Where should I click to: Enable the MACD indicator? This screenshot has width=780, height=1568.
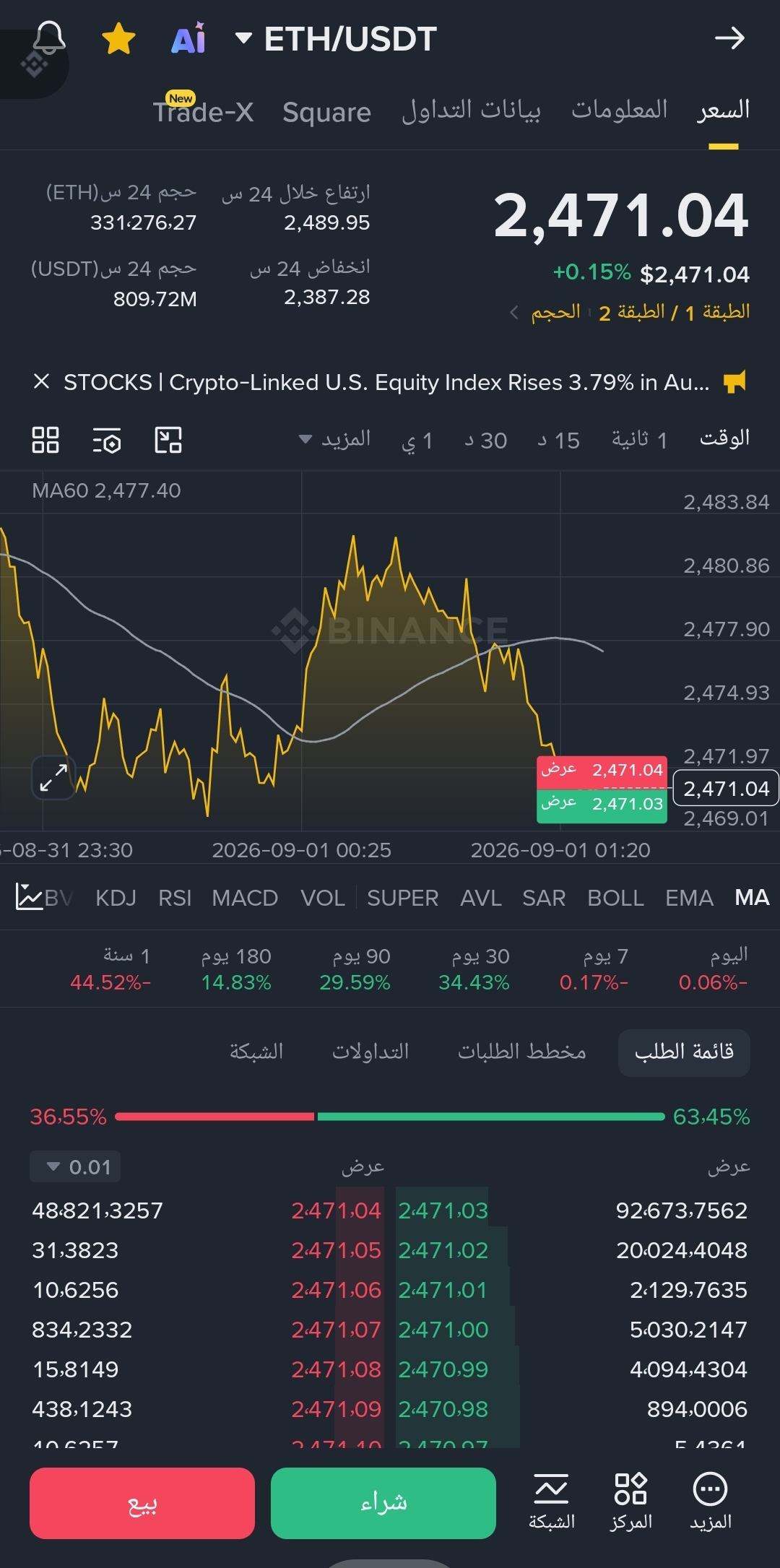pos(245,898)
